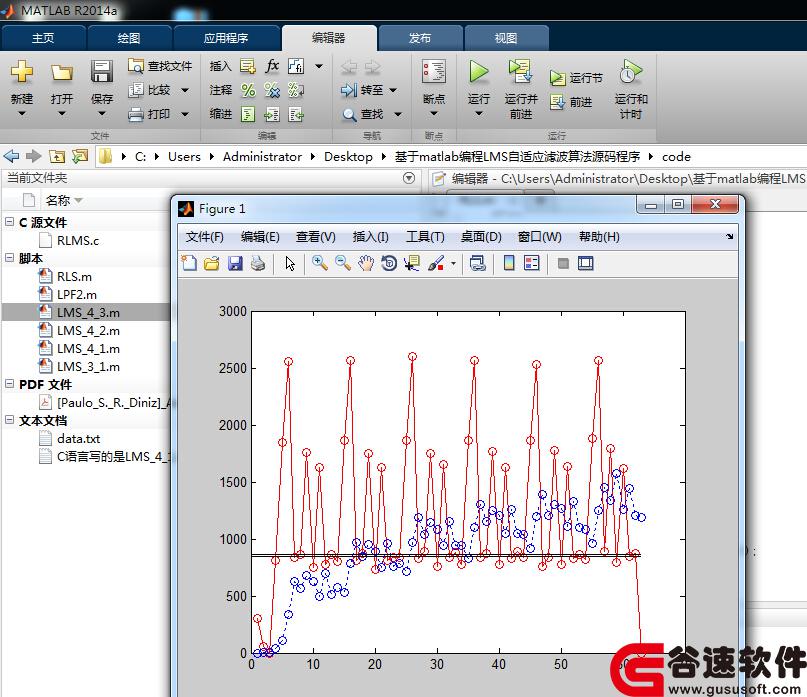
Task: Click the back navigation arrow
Action: 11,156
